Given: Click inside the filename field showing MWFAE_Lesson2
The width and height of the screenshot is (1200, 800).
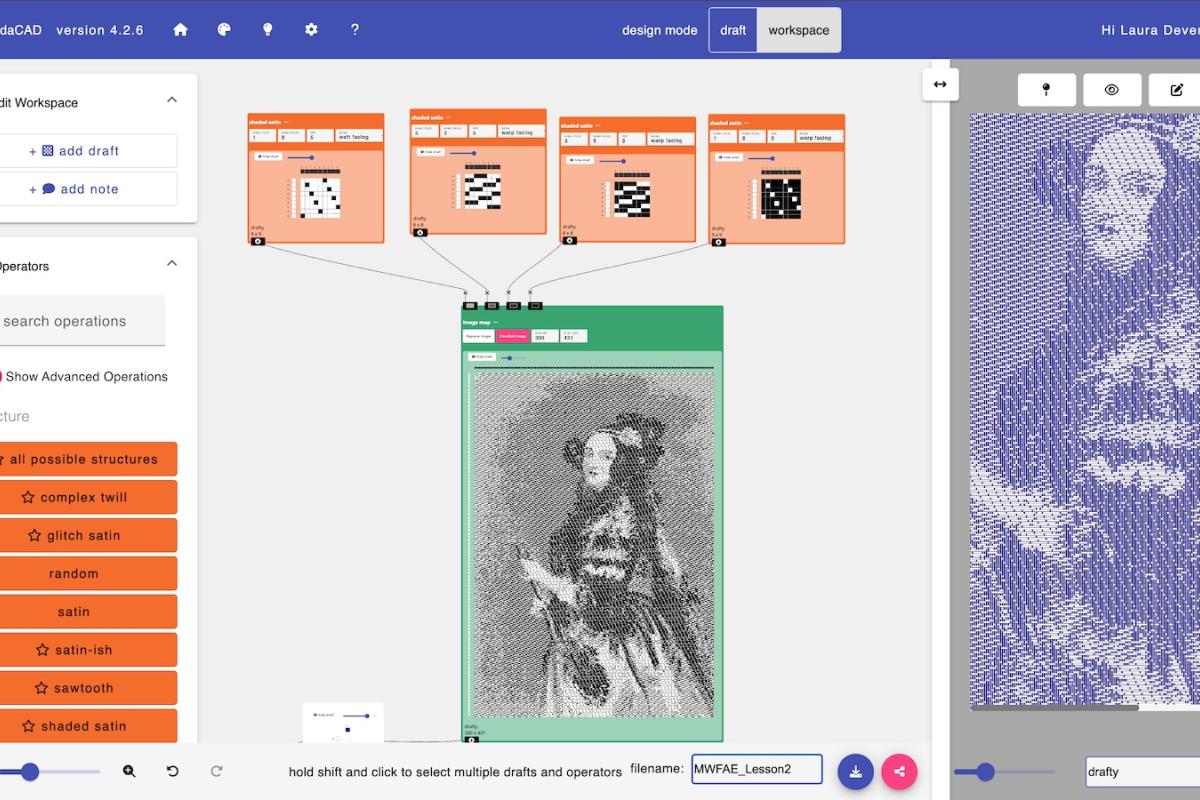Looking at the screenshot, I should pos(757,769).
